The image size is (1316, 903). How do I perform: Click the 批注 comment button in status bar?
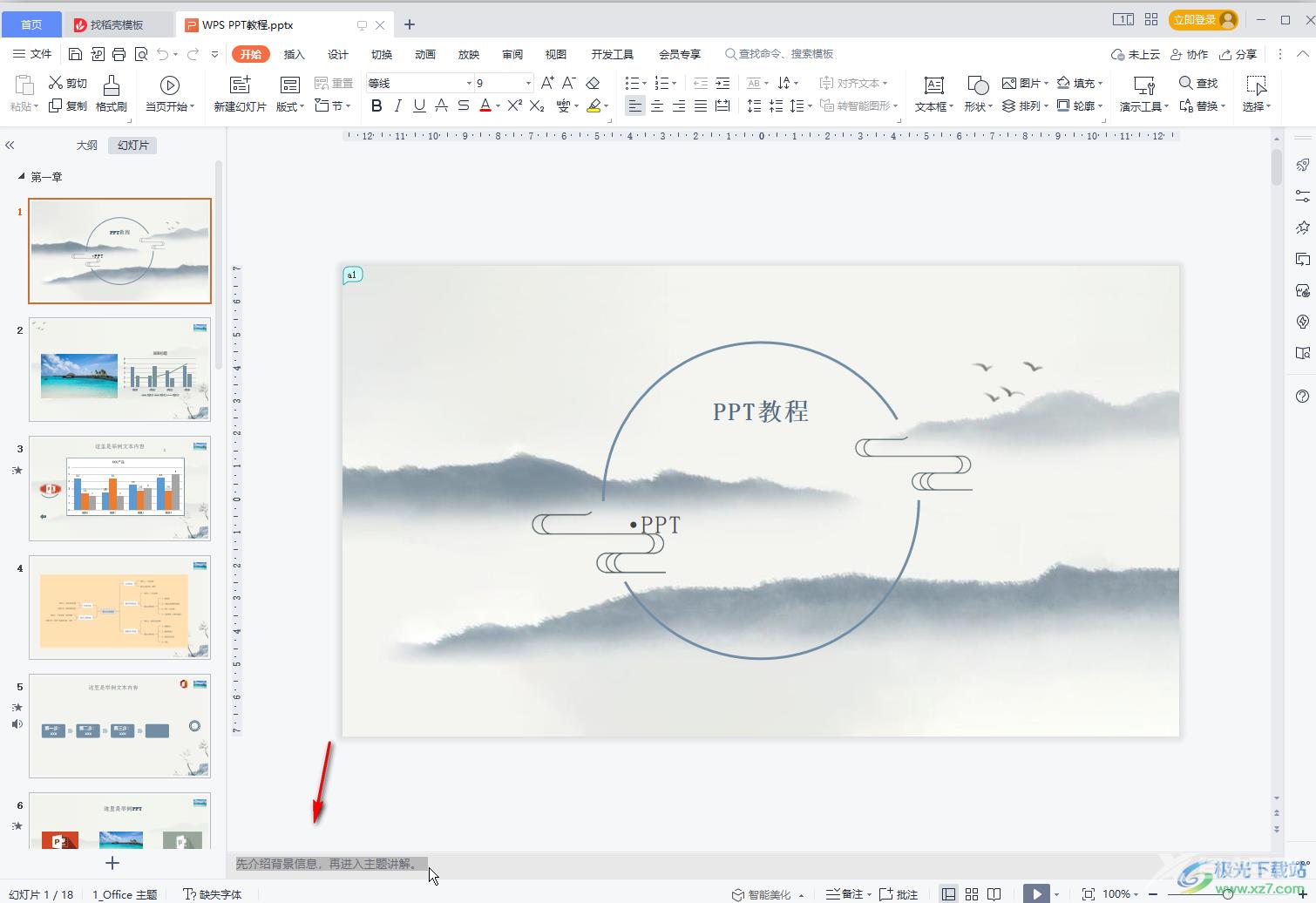click(899, 893)
